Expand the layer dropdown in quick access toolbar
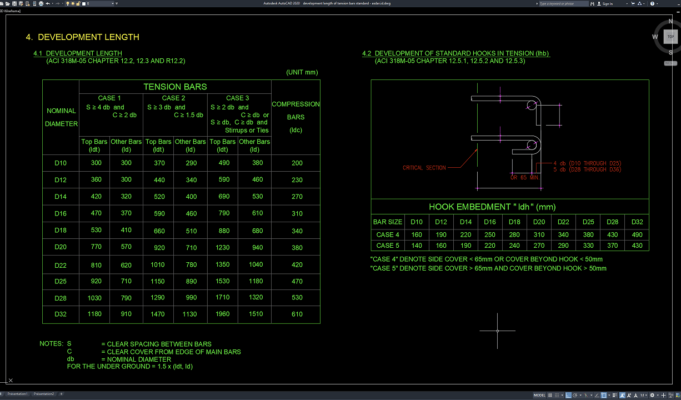This screenshot has width=681, height=400. [112, 3]
